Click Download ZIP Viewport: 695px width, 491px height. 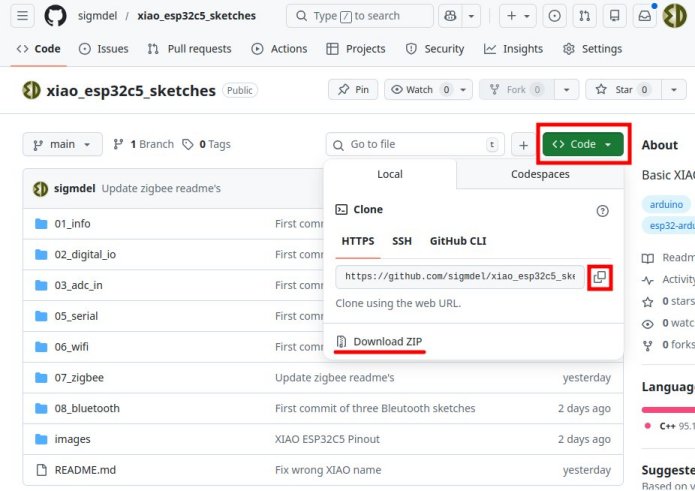(379, 342)
